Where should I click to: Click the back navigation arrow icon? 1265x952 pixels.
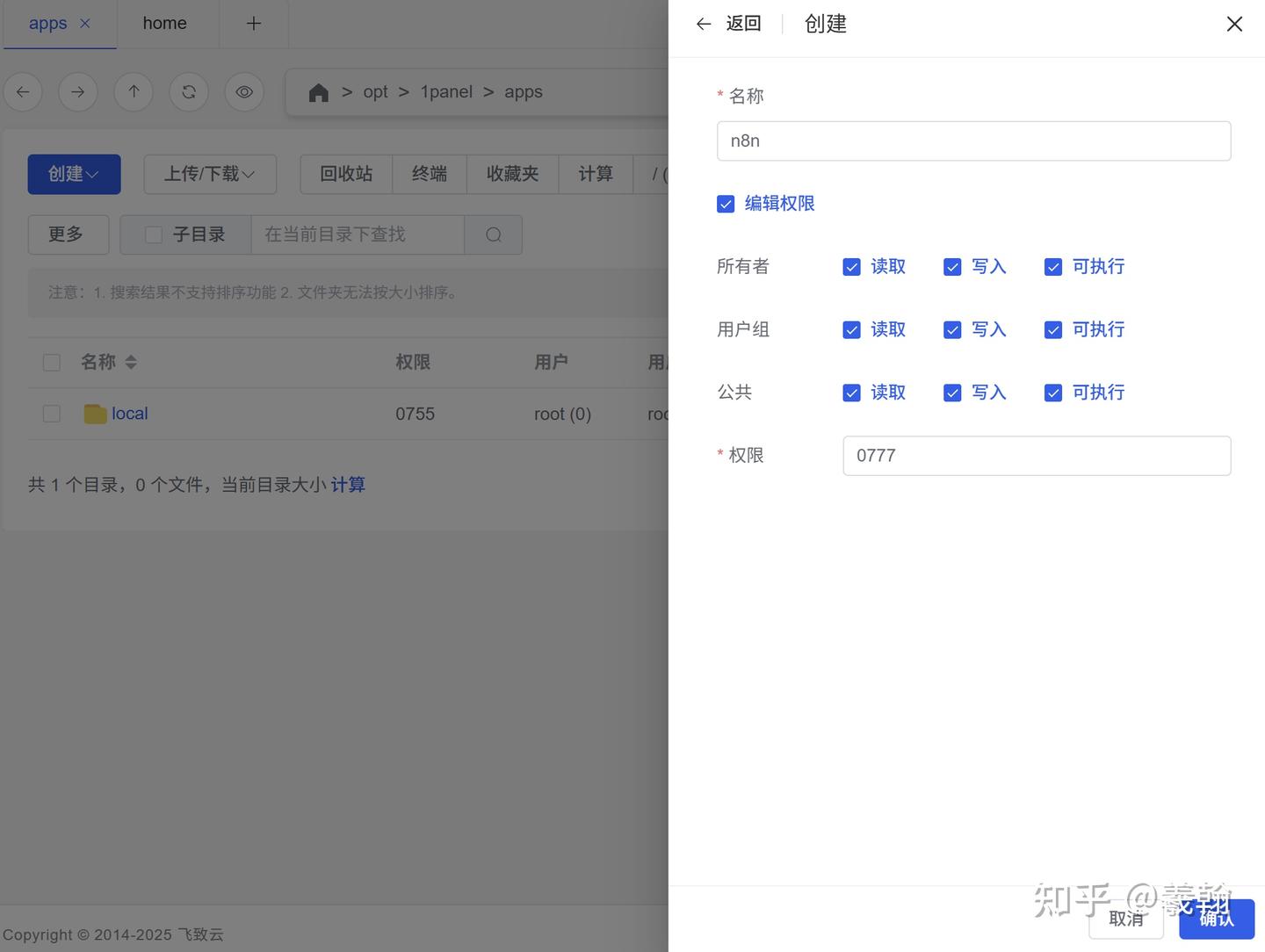click(23, 91)
